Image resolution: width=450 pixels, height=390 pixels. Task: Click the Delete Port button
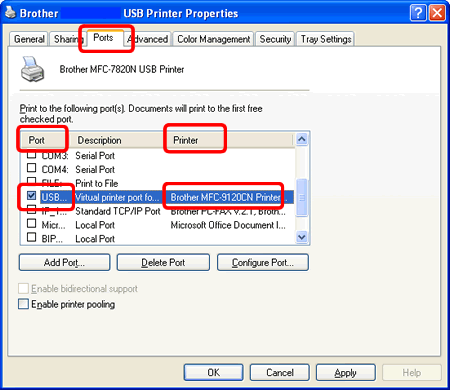pos(163,262)
